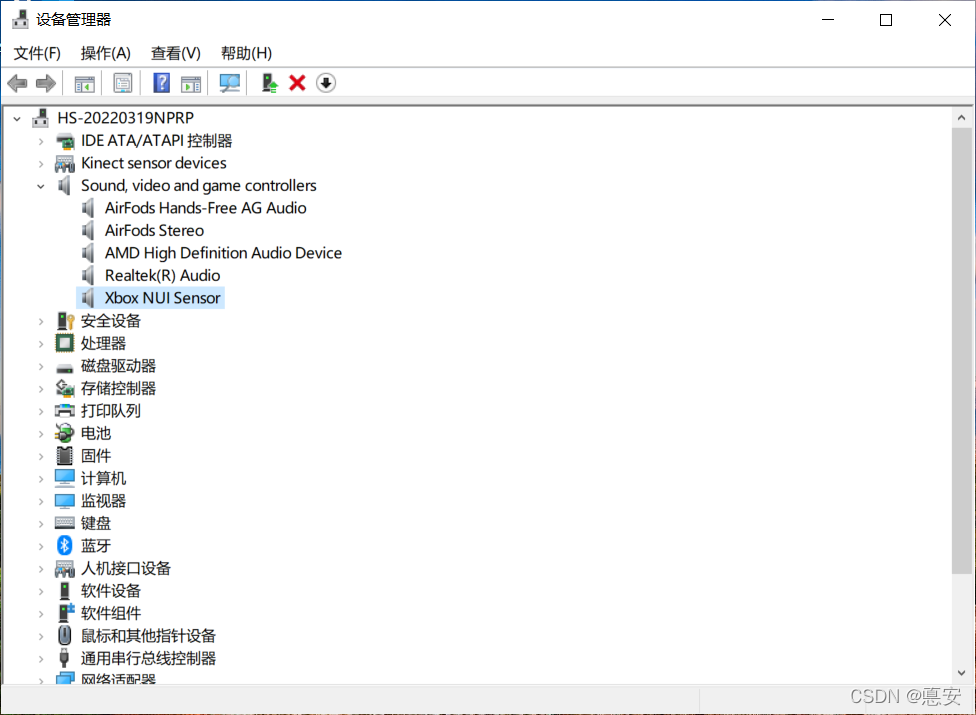976x715 pixels.
Task: Click the 安全设备 key icon
Action: tap(65, 321)
